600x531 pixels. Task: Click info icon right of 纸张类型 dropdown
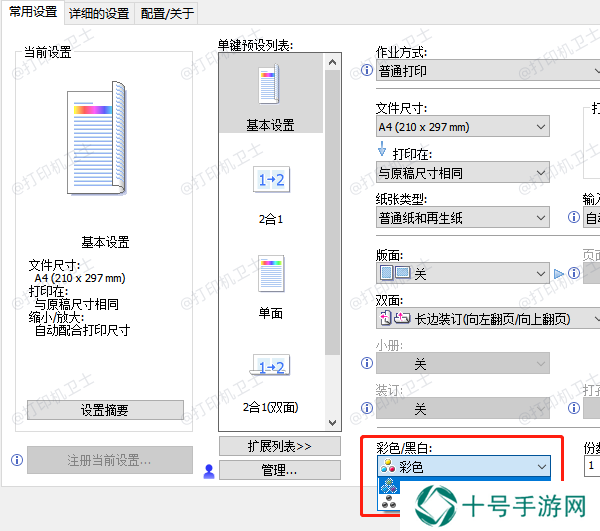point(574,217)
